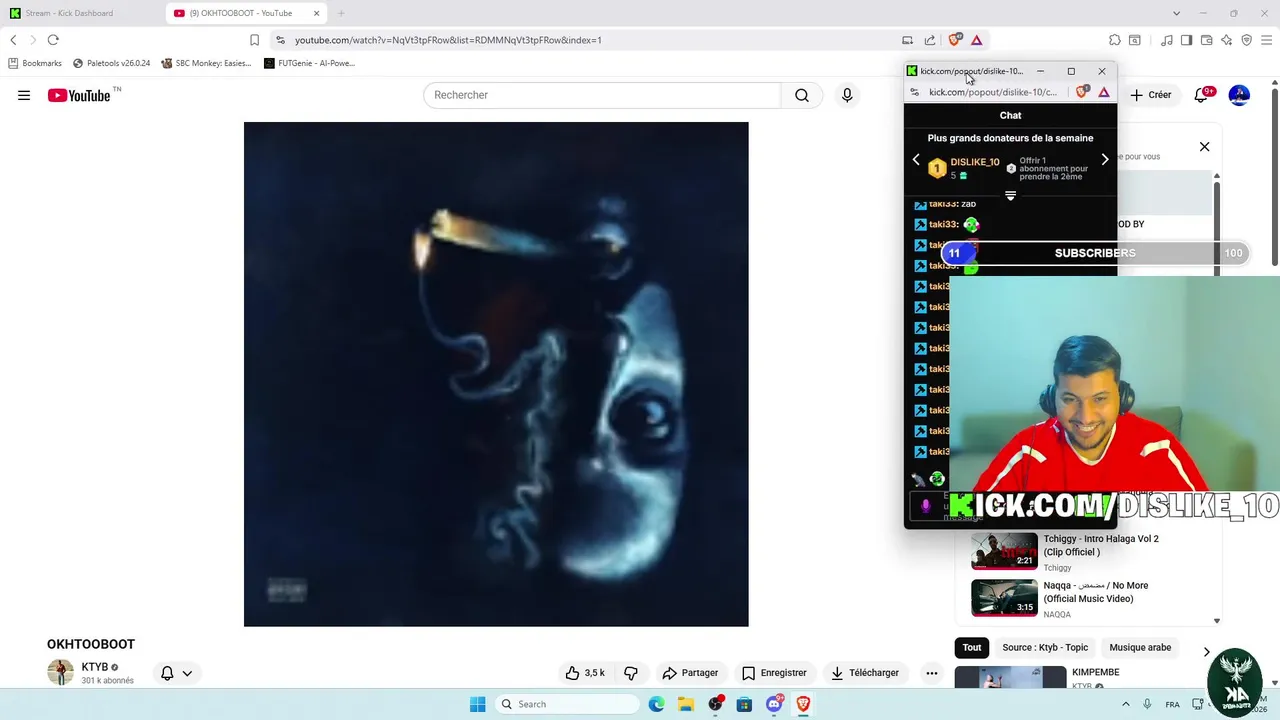The width and height of the screenshot is (1280, 720).
Task: Click the YouTube search magnifier button
Action: pos(801,95)
